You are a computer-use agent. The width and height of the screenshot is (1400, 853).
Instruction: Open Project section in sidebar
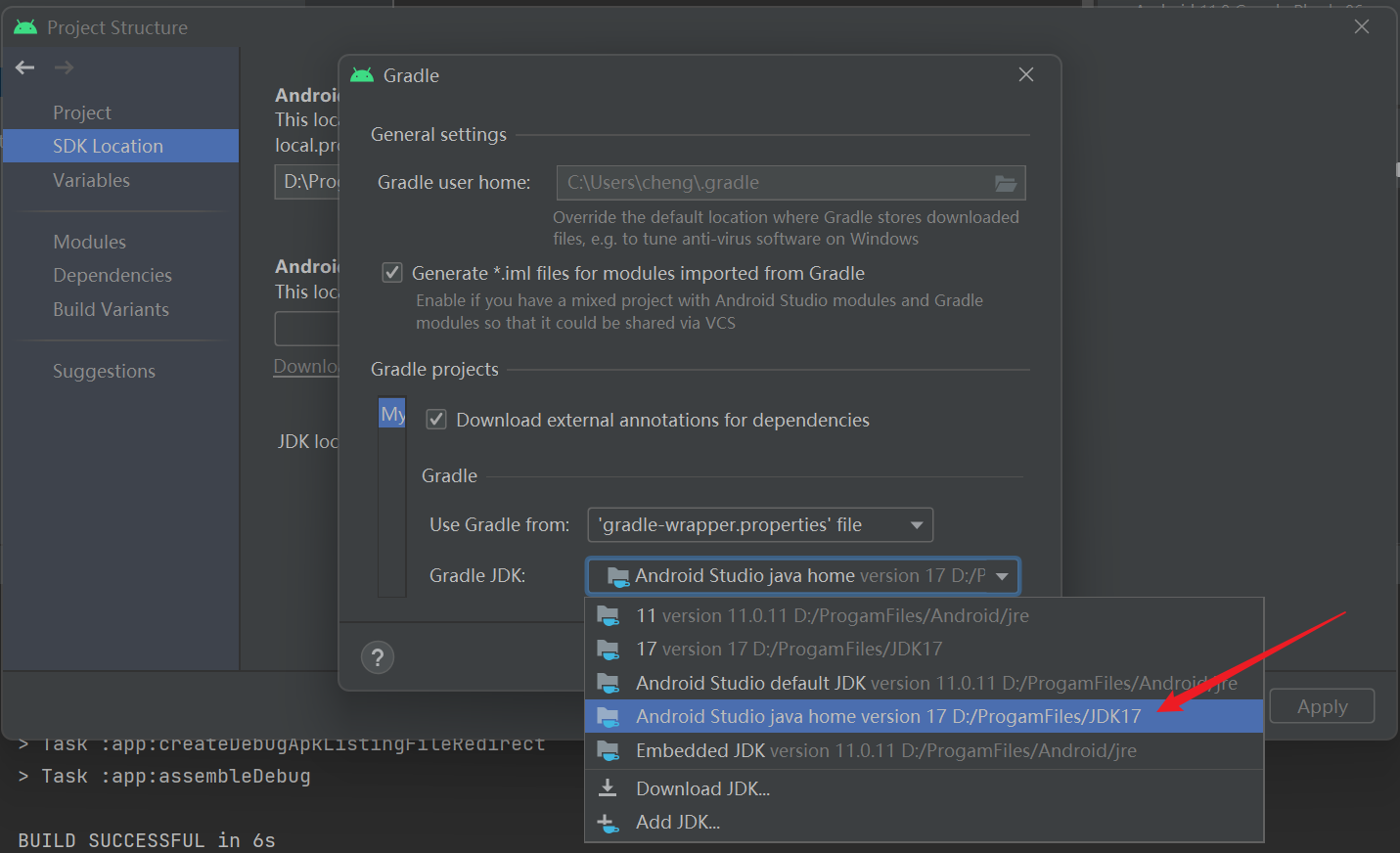tap(82, 112)
